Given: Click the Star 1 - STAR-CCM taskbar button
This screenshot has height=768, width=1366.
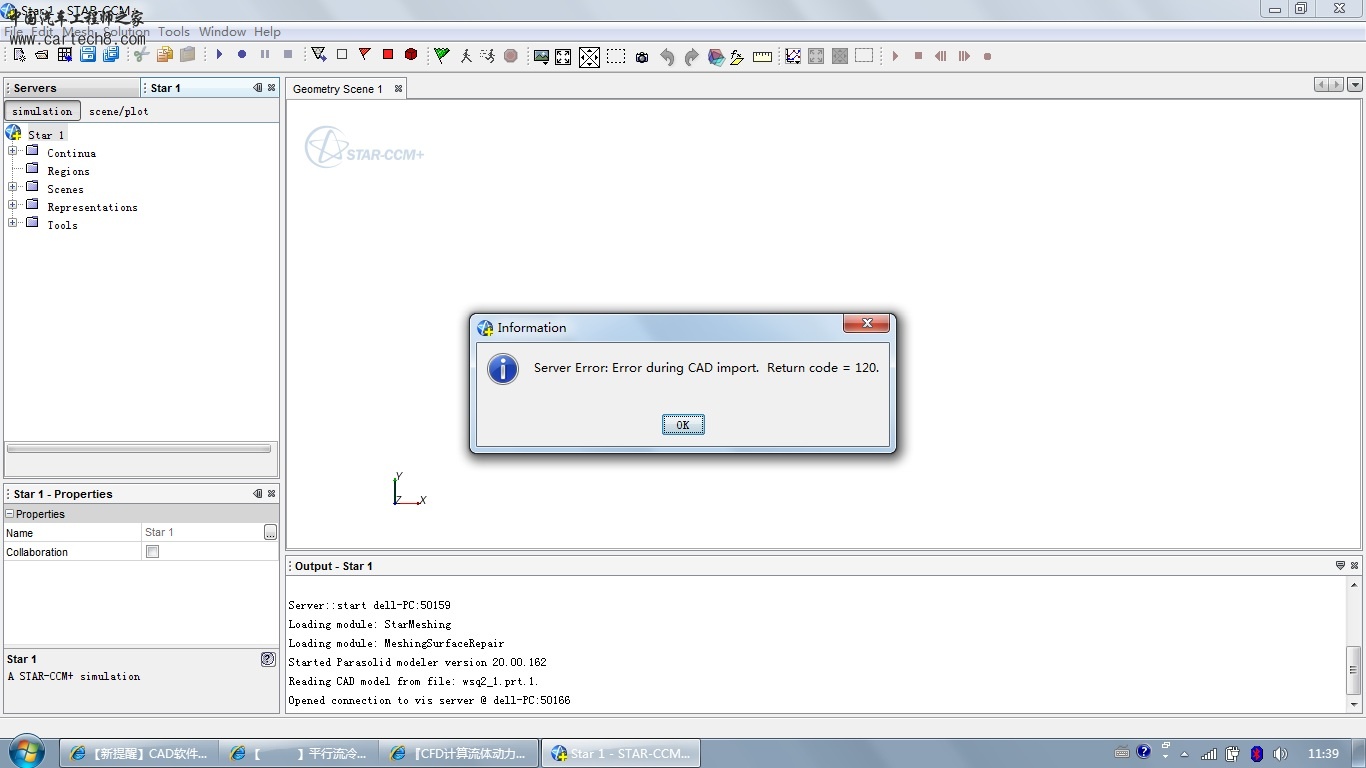Looking at the screenshot, I should 620,753.
